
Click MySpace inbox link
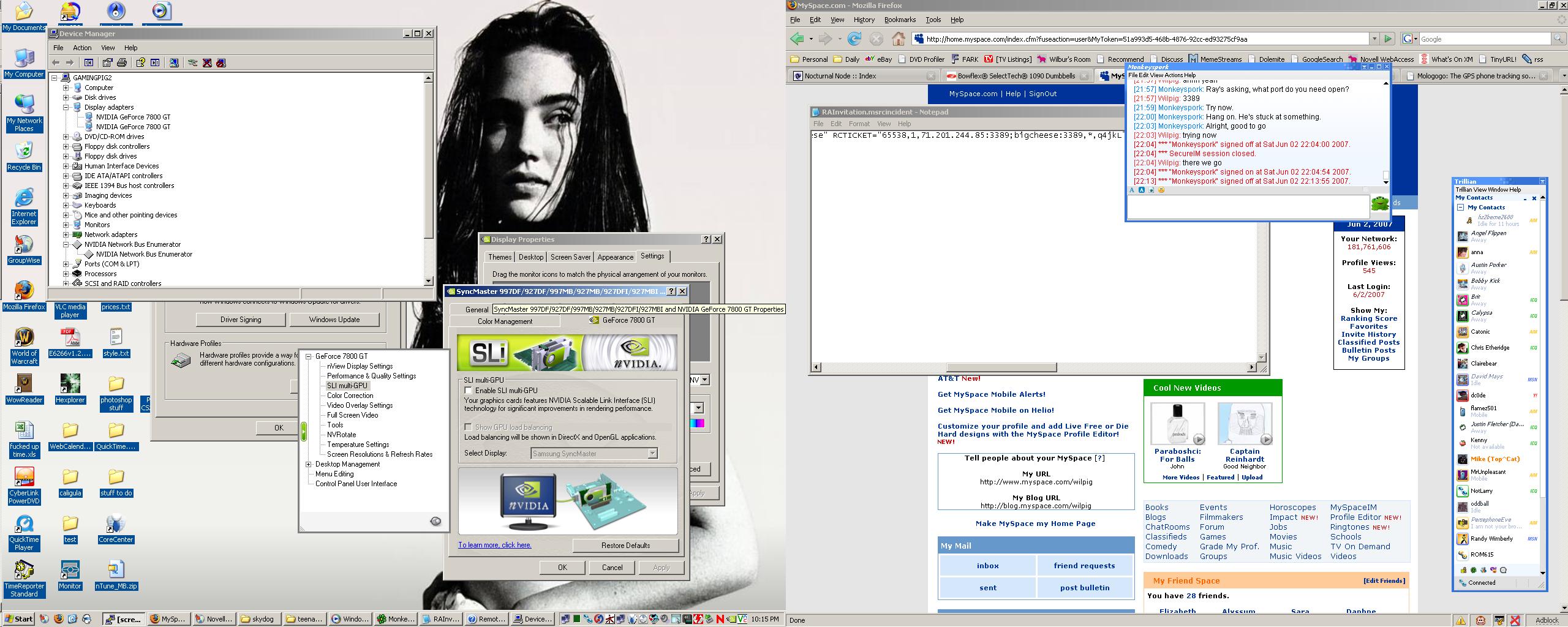coord(987,566)
